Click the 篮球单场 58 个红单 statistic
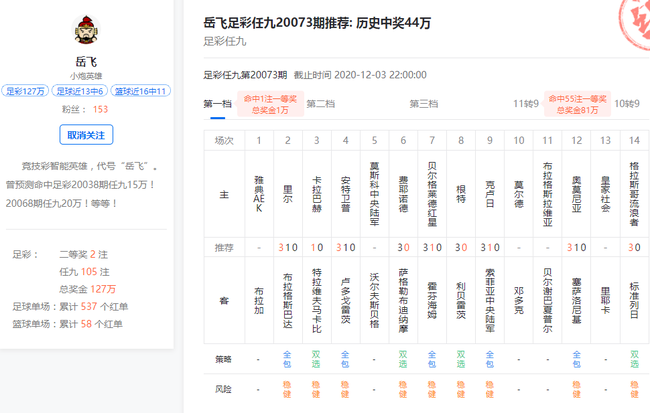The width and height of the screenshot is (650, 413). coord(67,324)
